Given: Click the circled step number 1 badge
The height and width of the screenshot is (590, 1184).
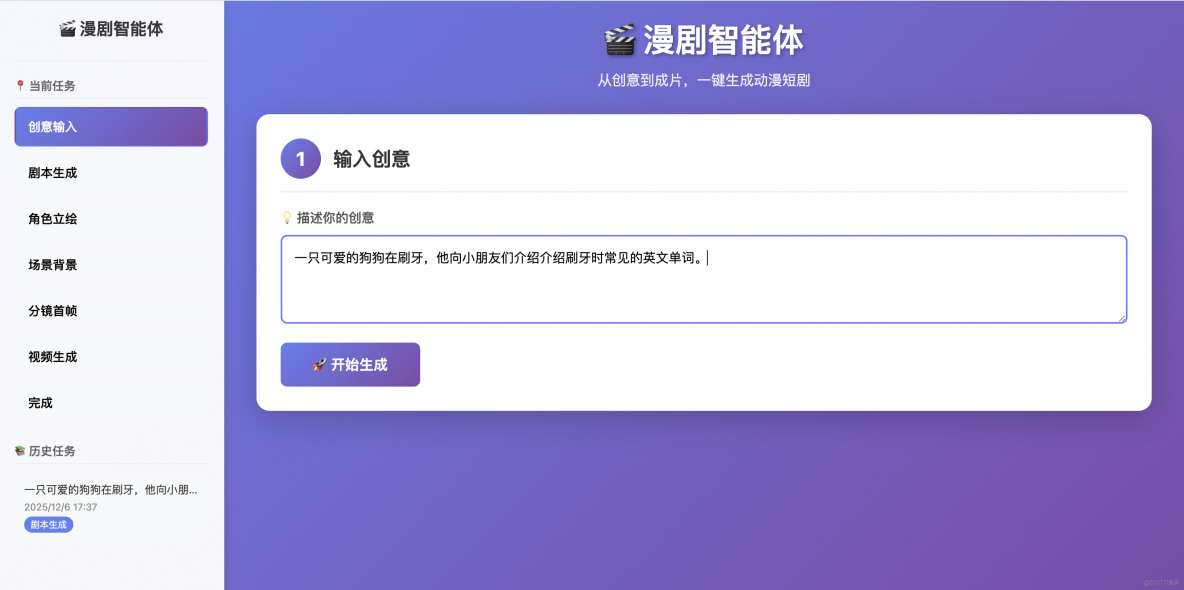Looking at the screenshot, I should (x=300, y=159).
